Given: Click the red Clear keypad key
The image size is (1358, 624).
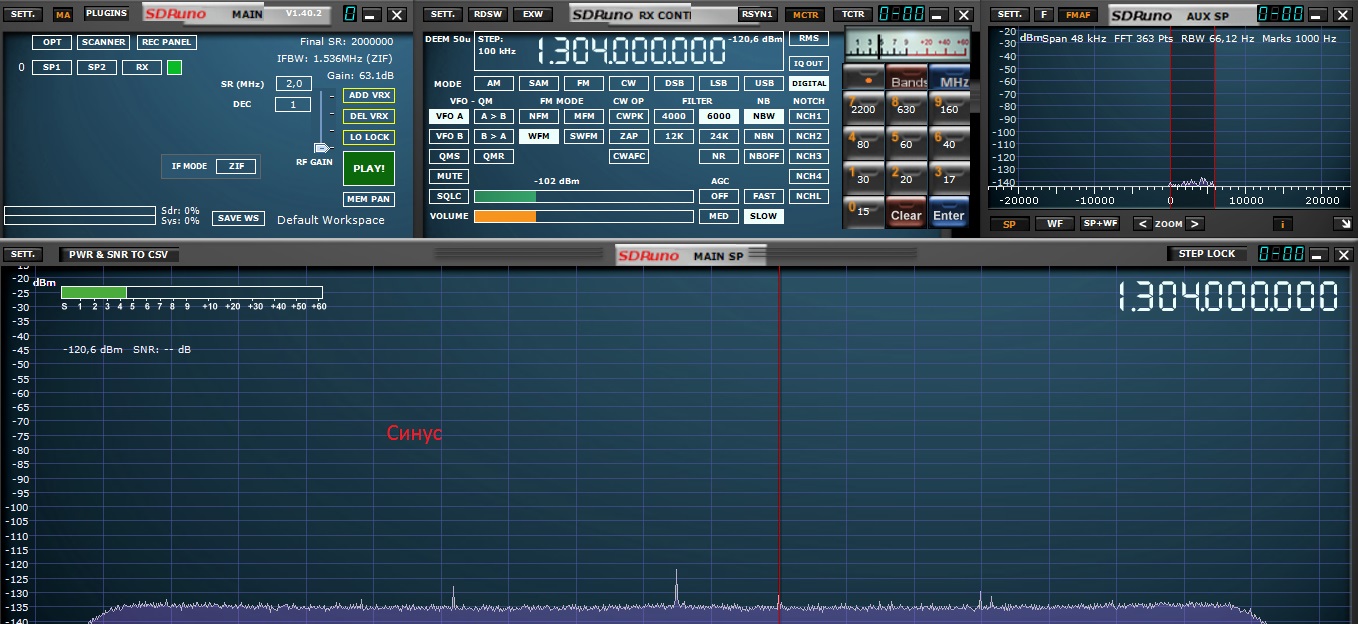Looking at the screenshot, I should [906, 213].
